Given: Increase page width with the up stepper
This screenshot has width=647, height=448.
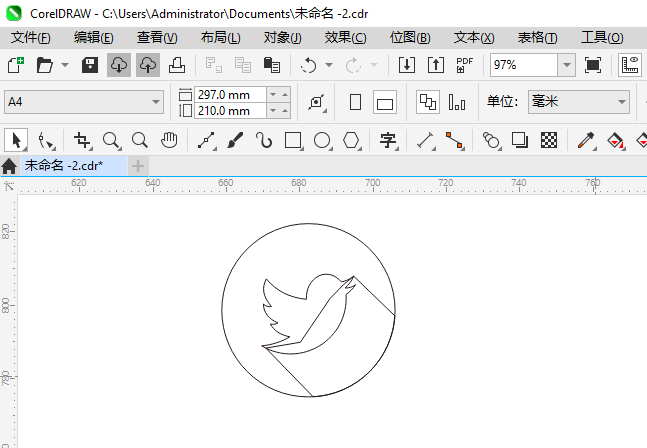Looking at the screenshot, I should coord(285,95).
